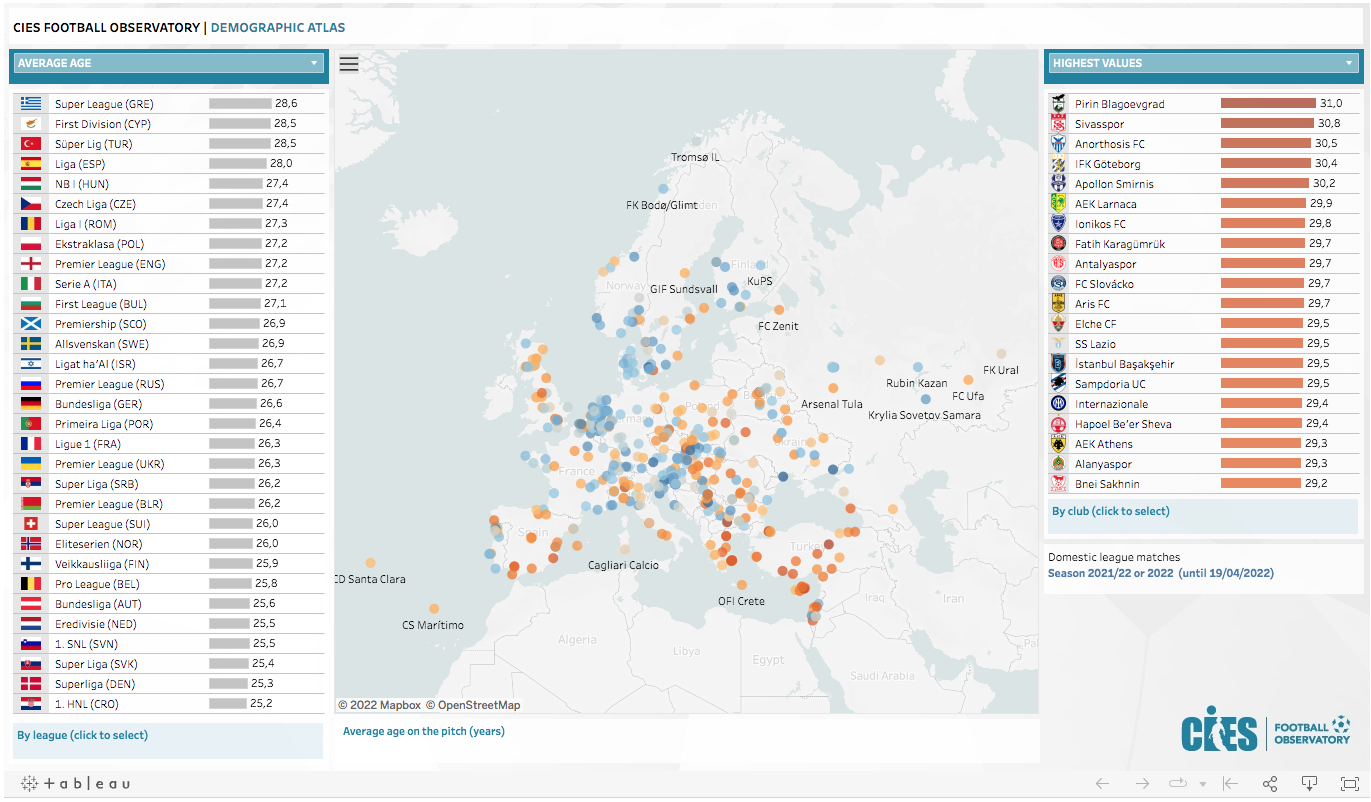Click the Germany flag beside Bundesliga (GER)
This screenshot has width=1371, height=802.
pos(32,404)
